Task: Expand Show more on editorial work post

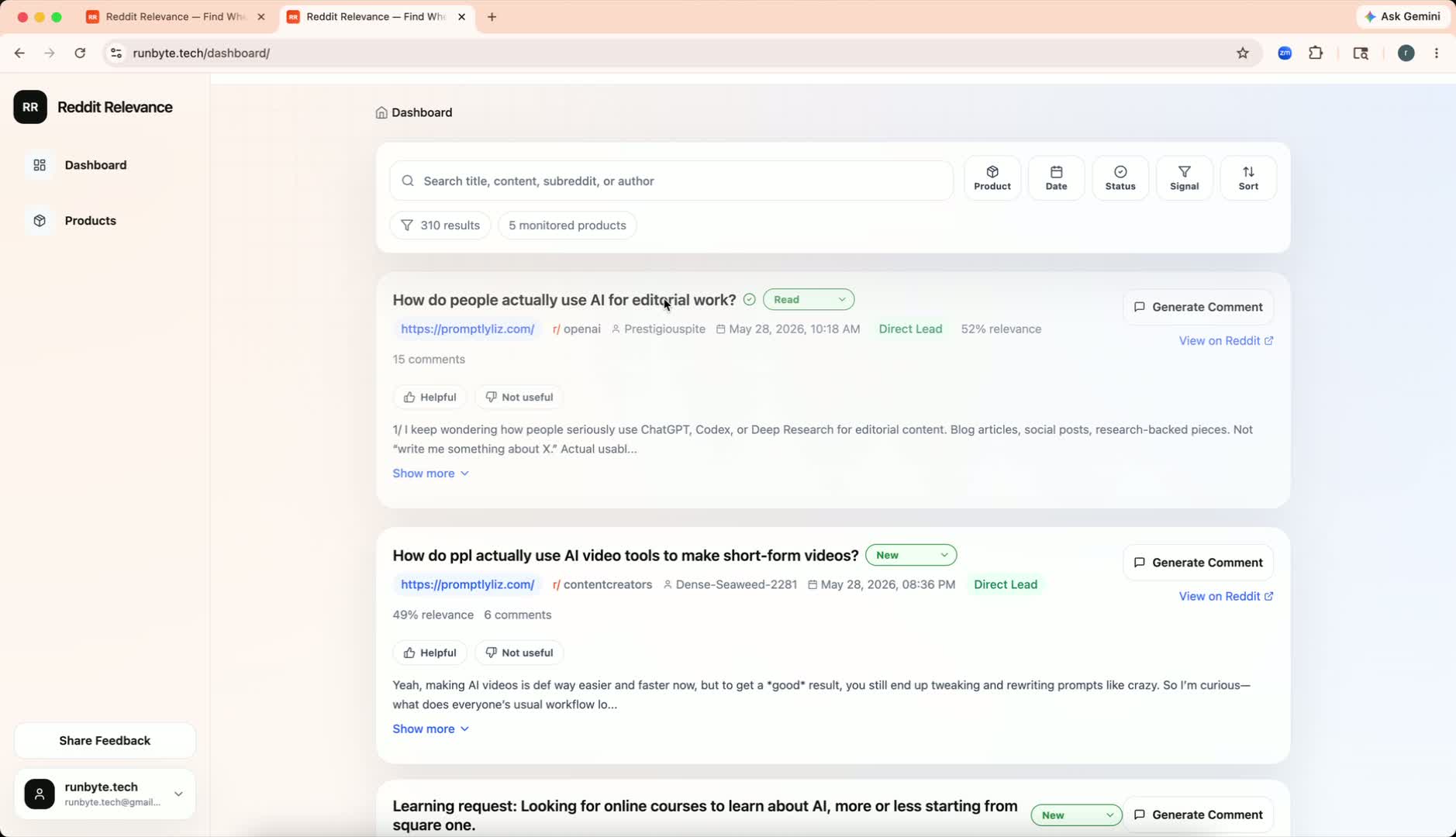Action: 430,474
